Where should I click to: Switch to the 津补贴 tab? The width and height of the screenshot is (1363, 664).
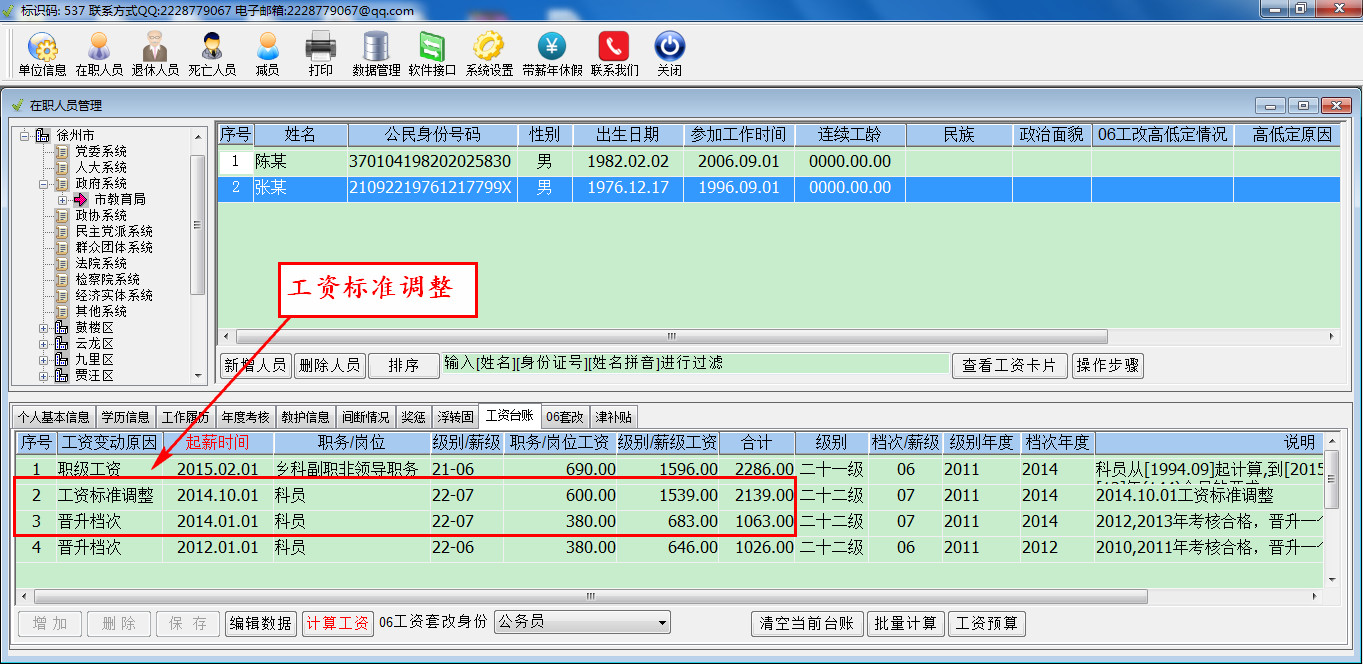[614, 417]
